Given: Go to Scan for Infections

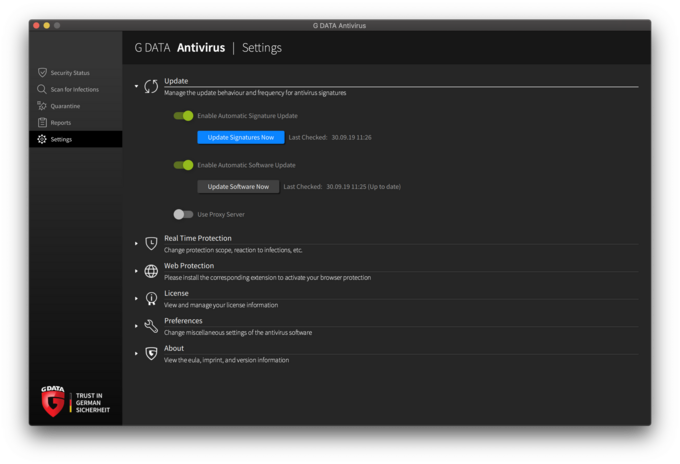Looking at the screenshot, I should coord(74,90).
